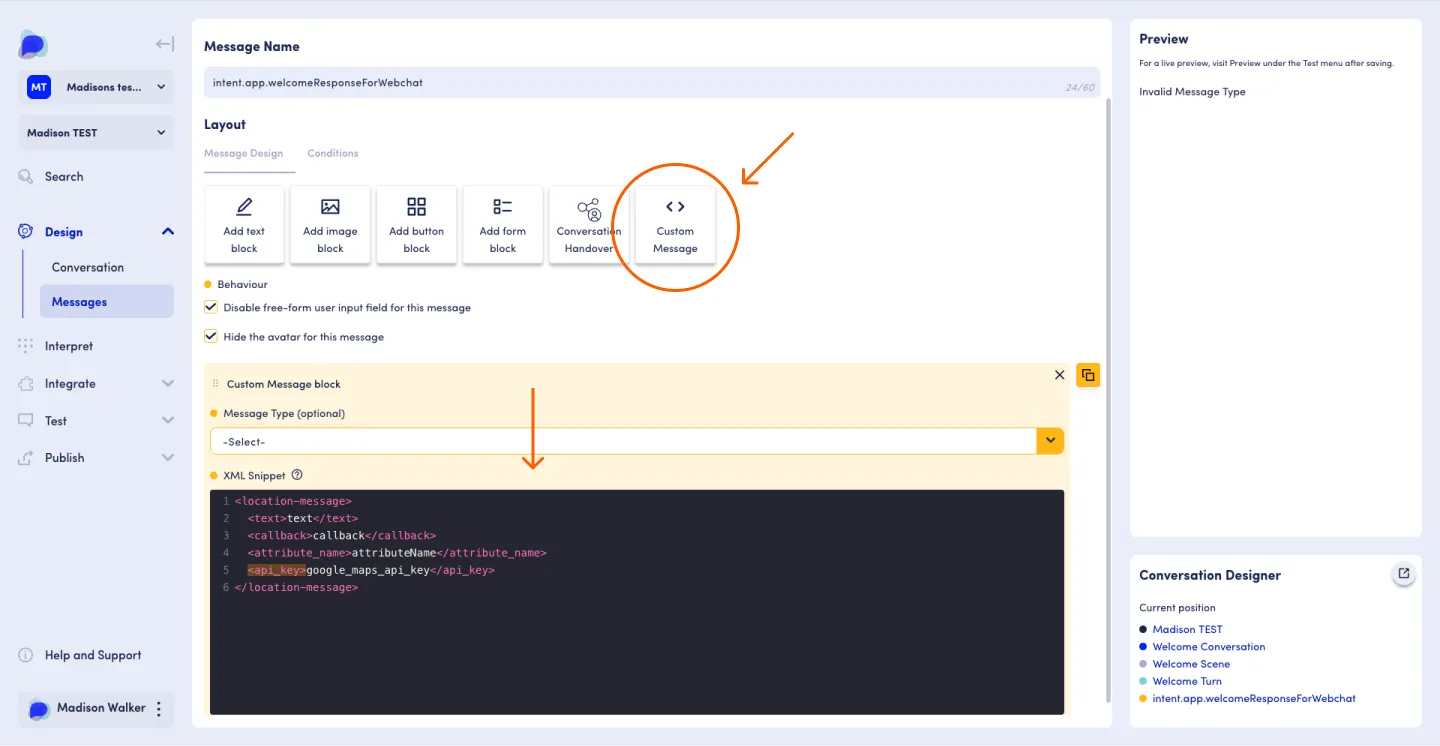Open the Welcome Turn link

(x=1187, y=681)
